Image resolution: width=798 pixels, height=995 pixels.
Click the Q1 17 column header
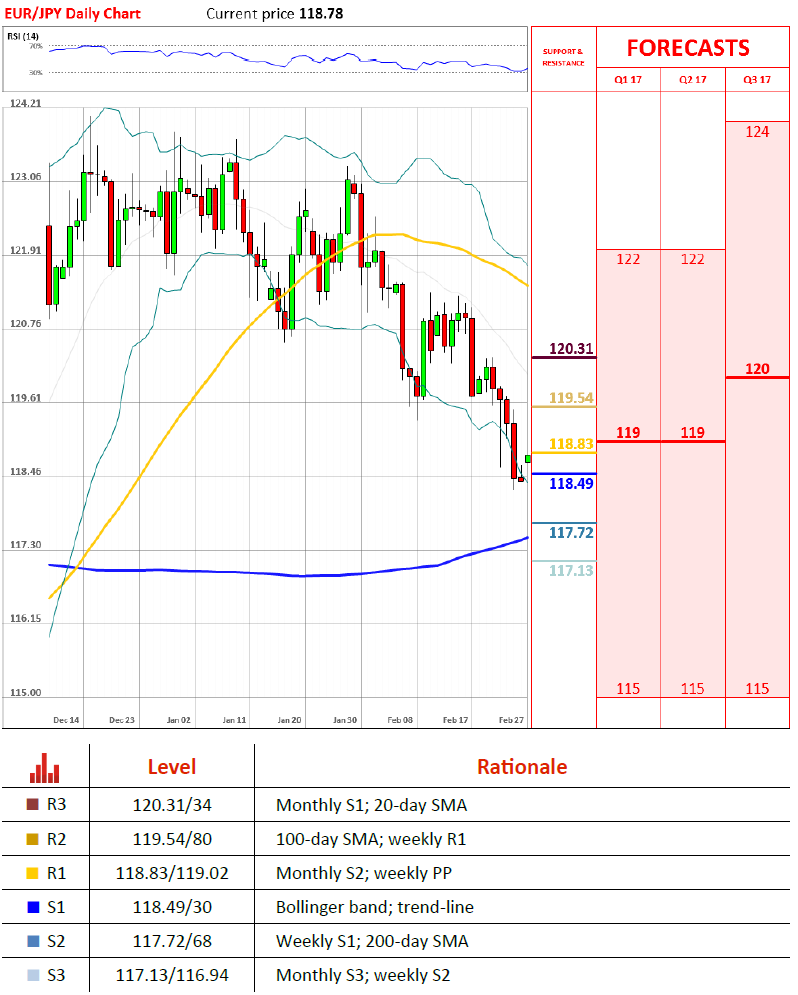pyautogui.click(x=628, y=79)
